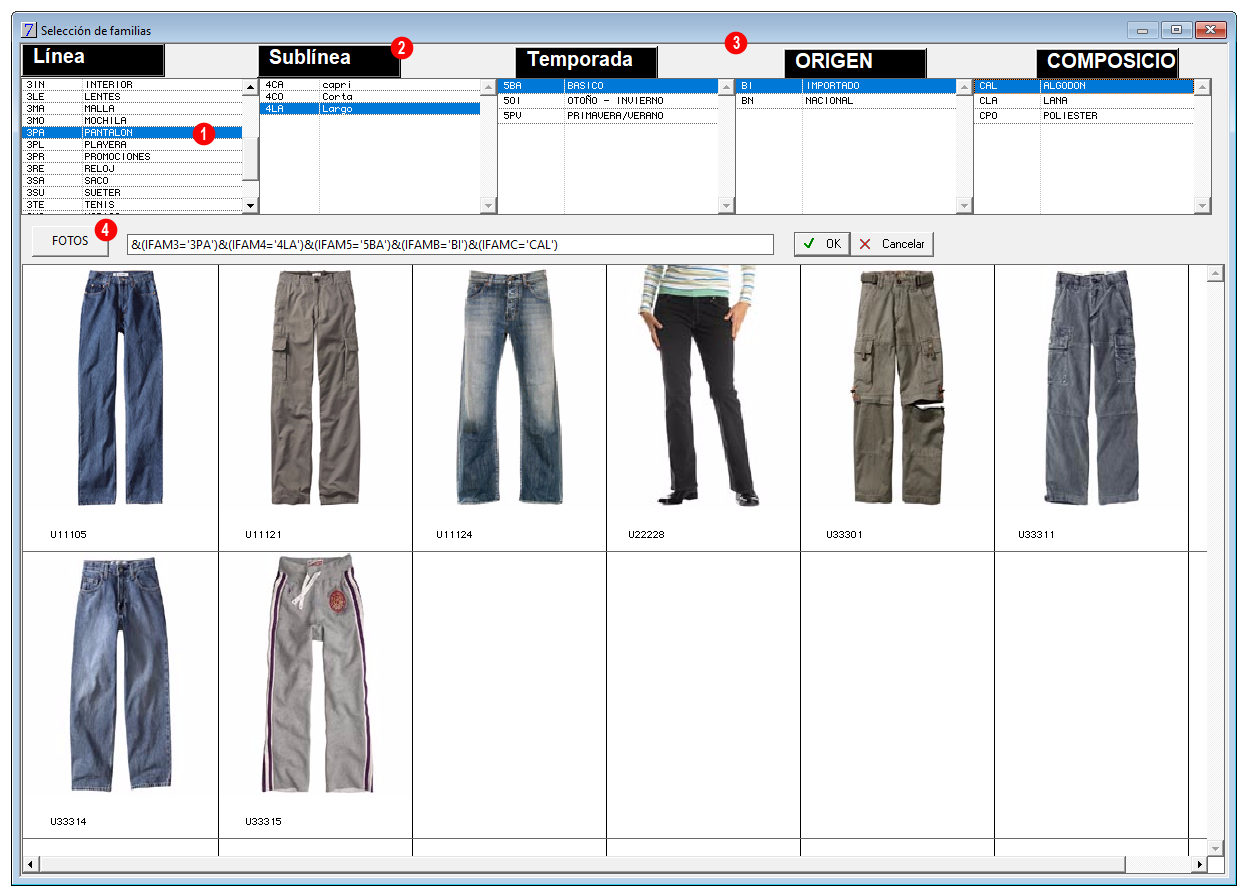Select the Línea header
Viewport: 1244px width, 894px height.
click(x=92, y=60)
